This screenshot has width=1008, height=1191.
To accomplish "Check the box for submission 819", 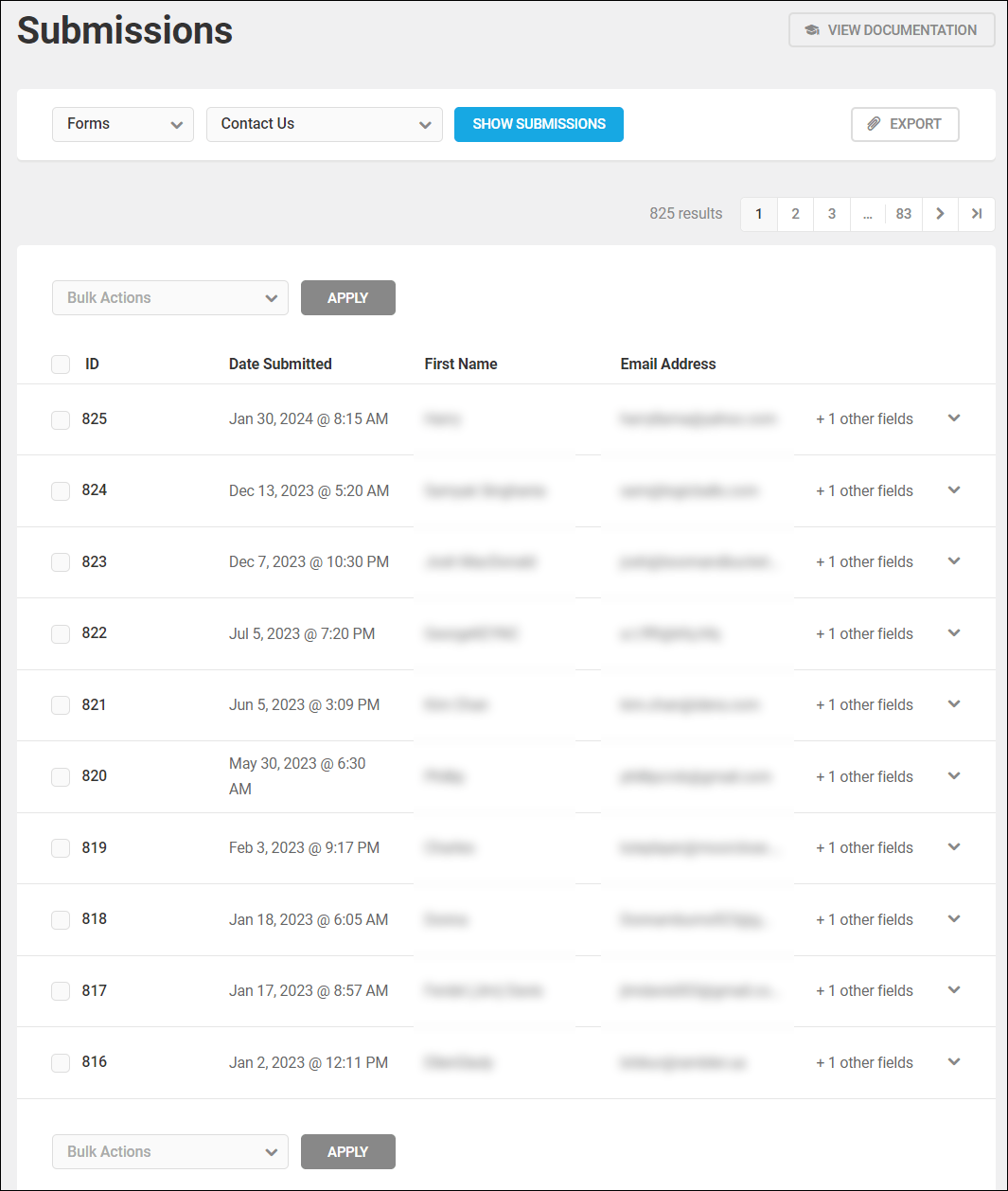I will (61, 848).
